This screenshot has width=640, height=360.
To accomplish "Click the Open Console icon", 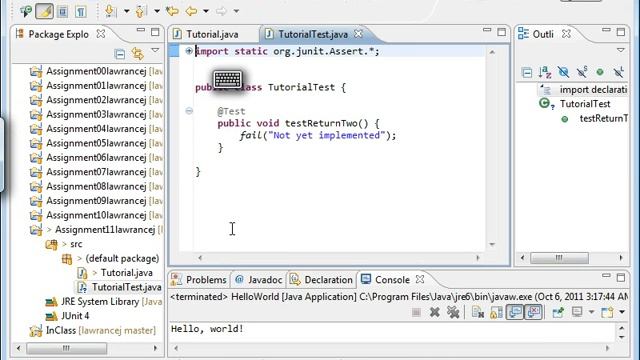I will (607, 312).
